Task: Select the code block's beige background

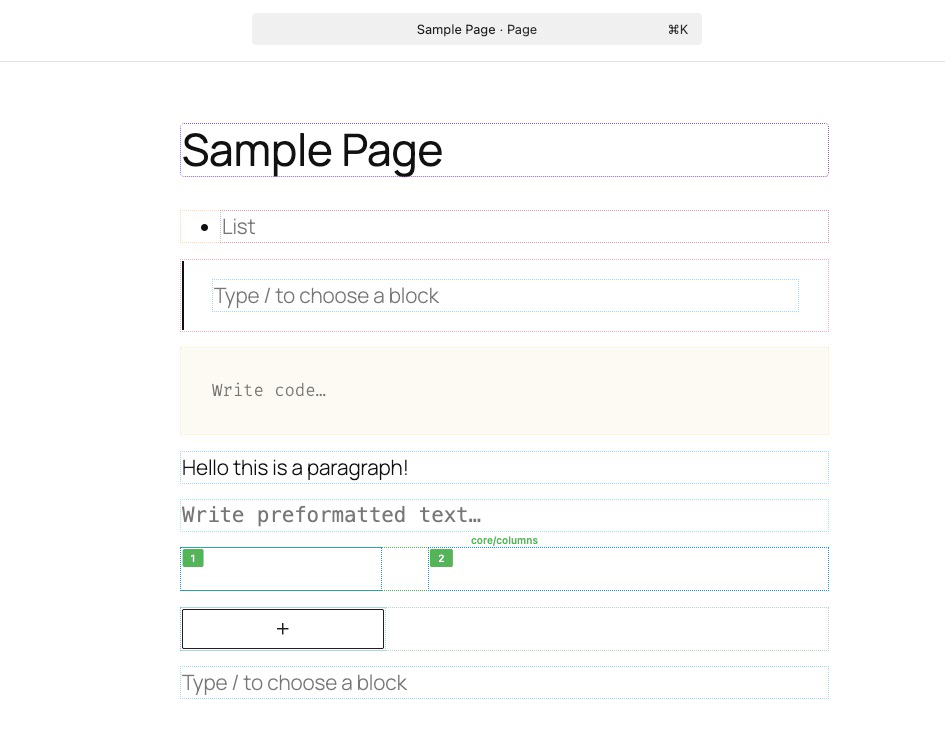Action: [600, 390]
